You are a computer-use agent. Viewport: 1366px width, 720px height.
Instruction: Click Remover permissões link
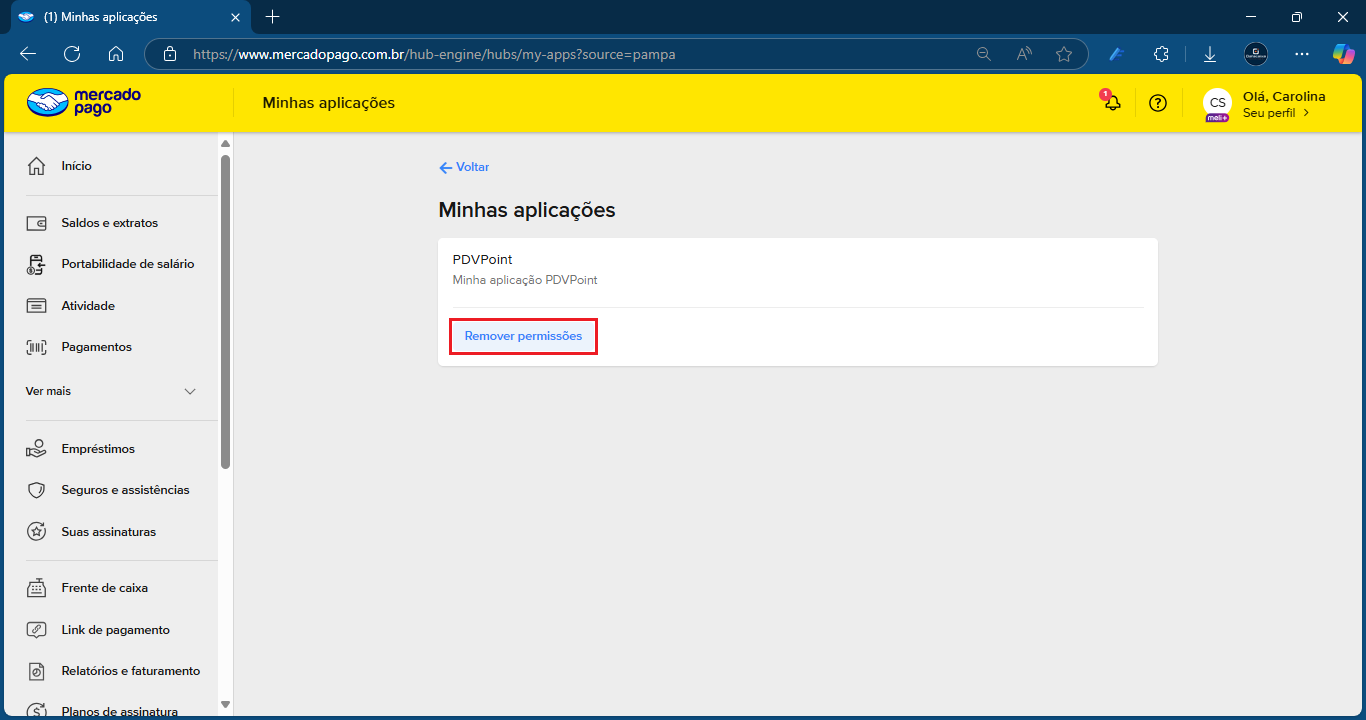coord(523,336)
